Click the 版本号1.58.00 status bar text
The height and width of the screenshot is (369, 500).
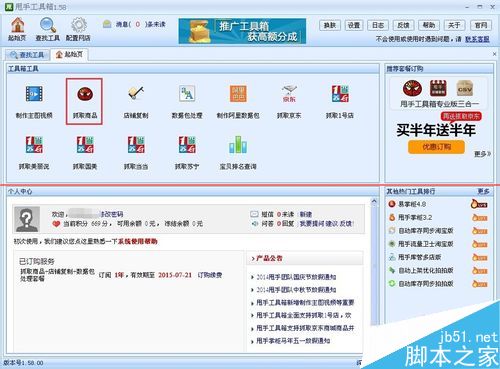(x=23, y=363)
